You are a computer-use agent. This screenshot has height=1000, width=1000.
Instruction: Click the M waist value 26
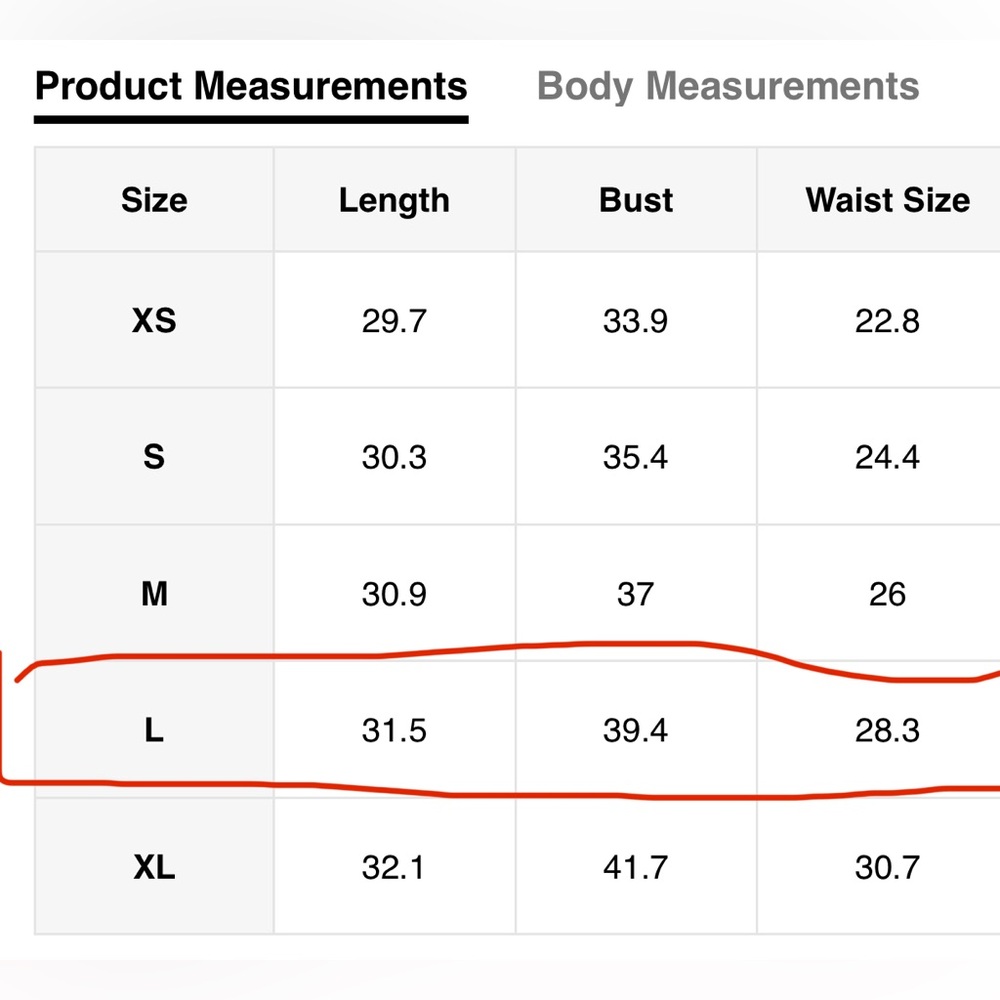click(x=888, y=594)
